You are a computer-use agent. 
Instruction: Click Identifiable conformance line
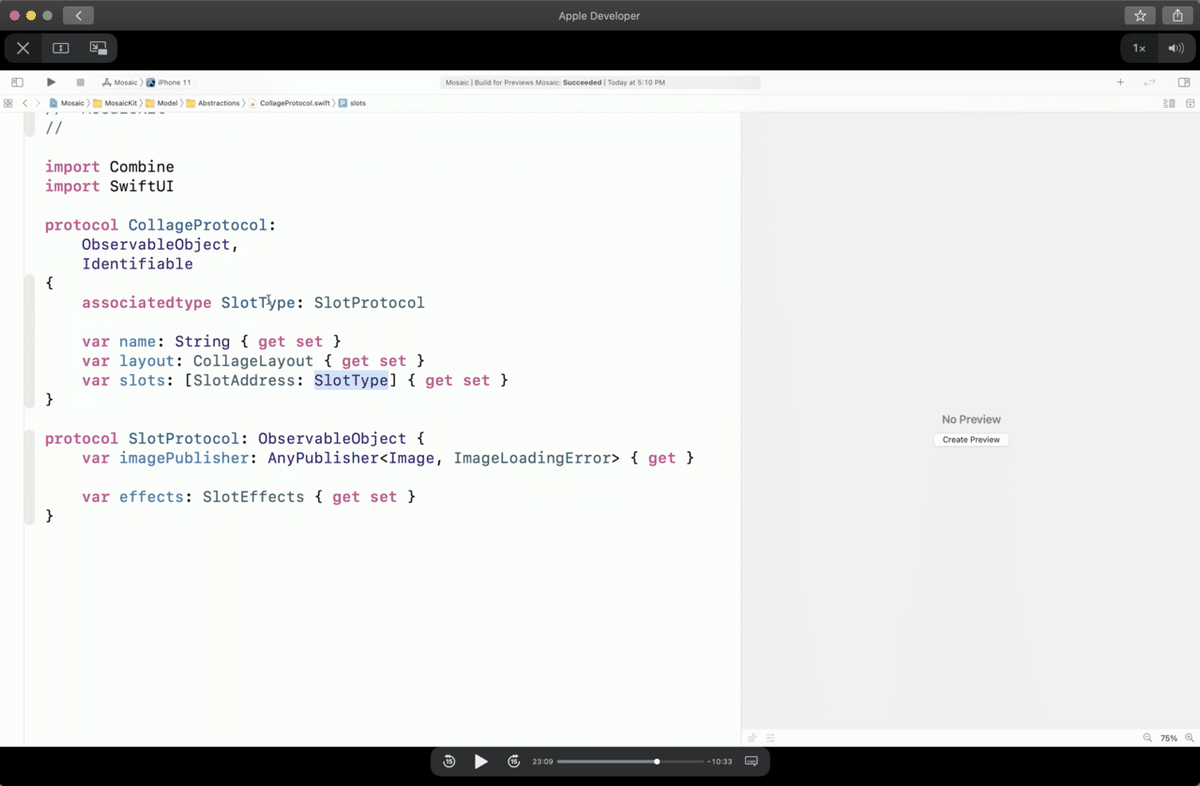137,264
